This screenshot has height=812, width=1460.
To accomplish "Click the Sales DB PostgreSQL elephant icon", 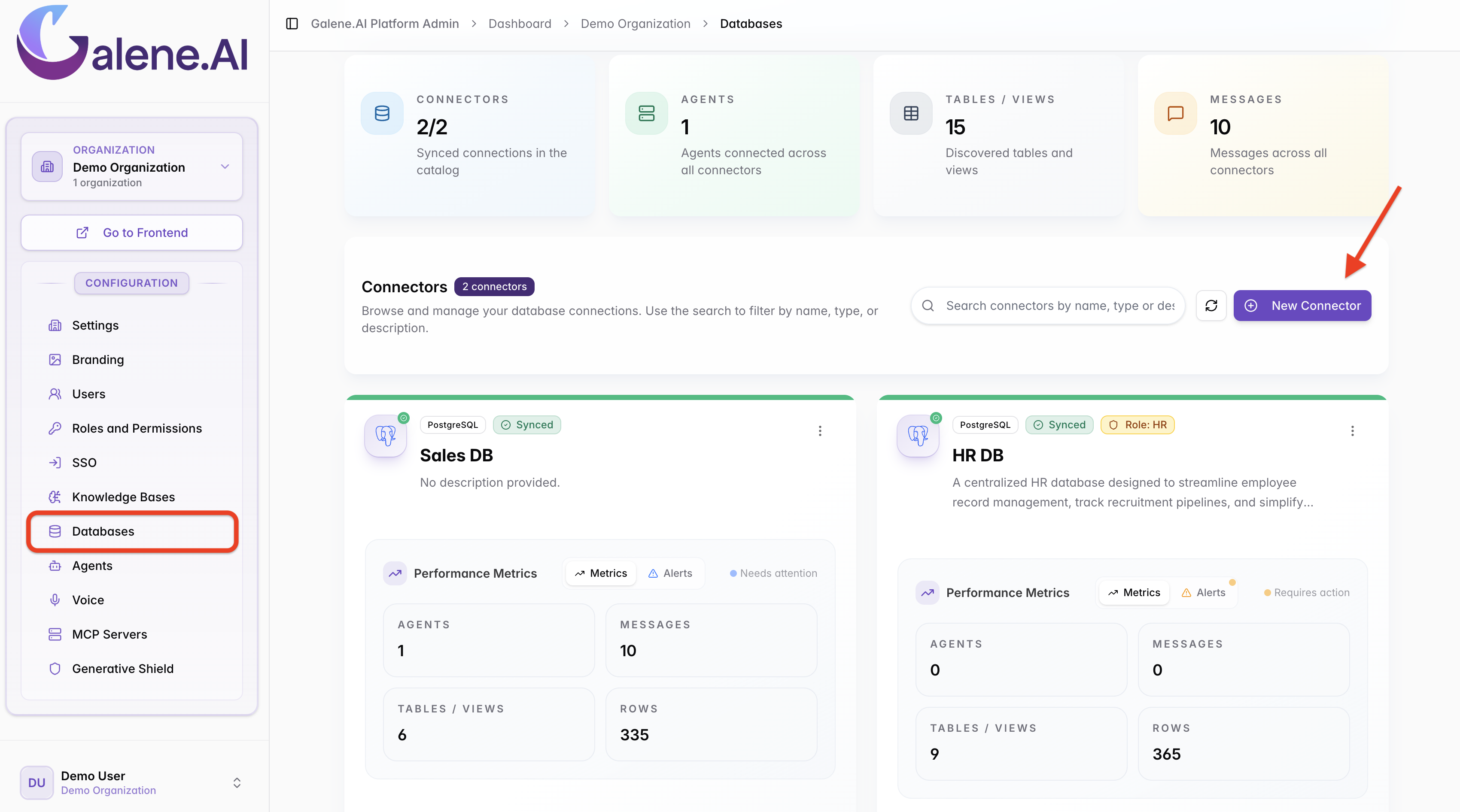I will tap(386, 435).
